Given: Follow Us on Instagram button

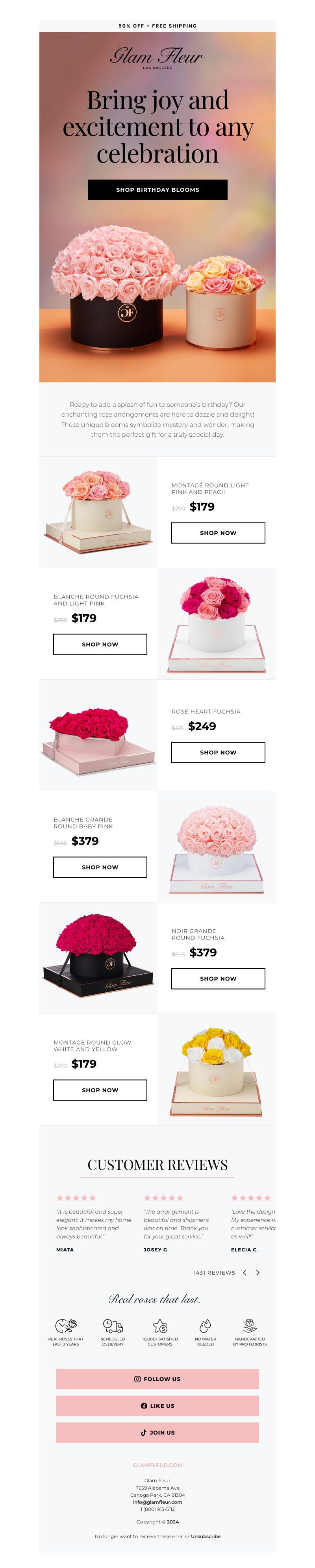Looking at the screenshot, I should pos(157,1379).
